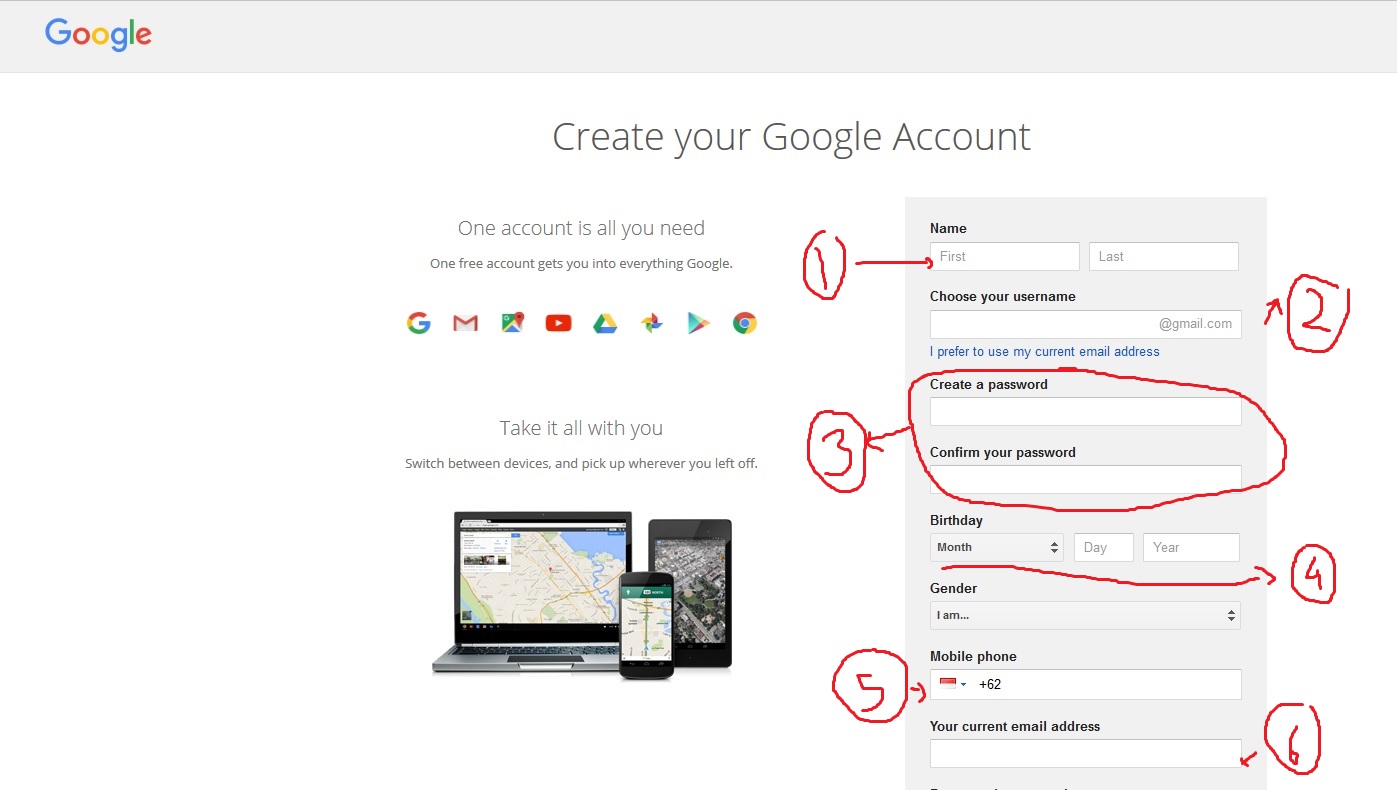
Task: Open the birthday Month dropdown
Action: [x=996, y=547]
